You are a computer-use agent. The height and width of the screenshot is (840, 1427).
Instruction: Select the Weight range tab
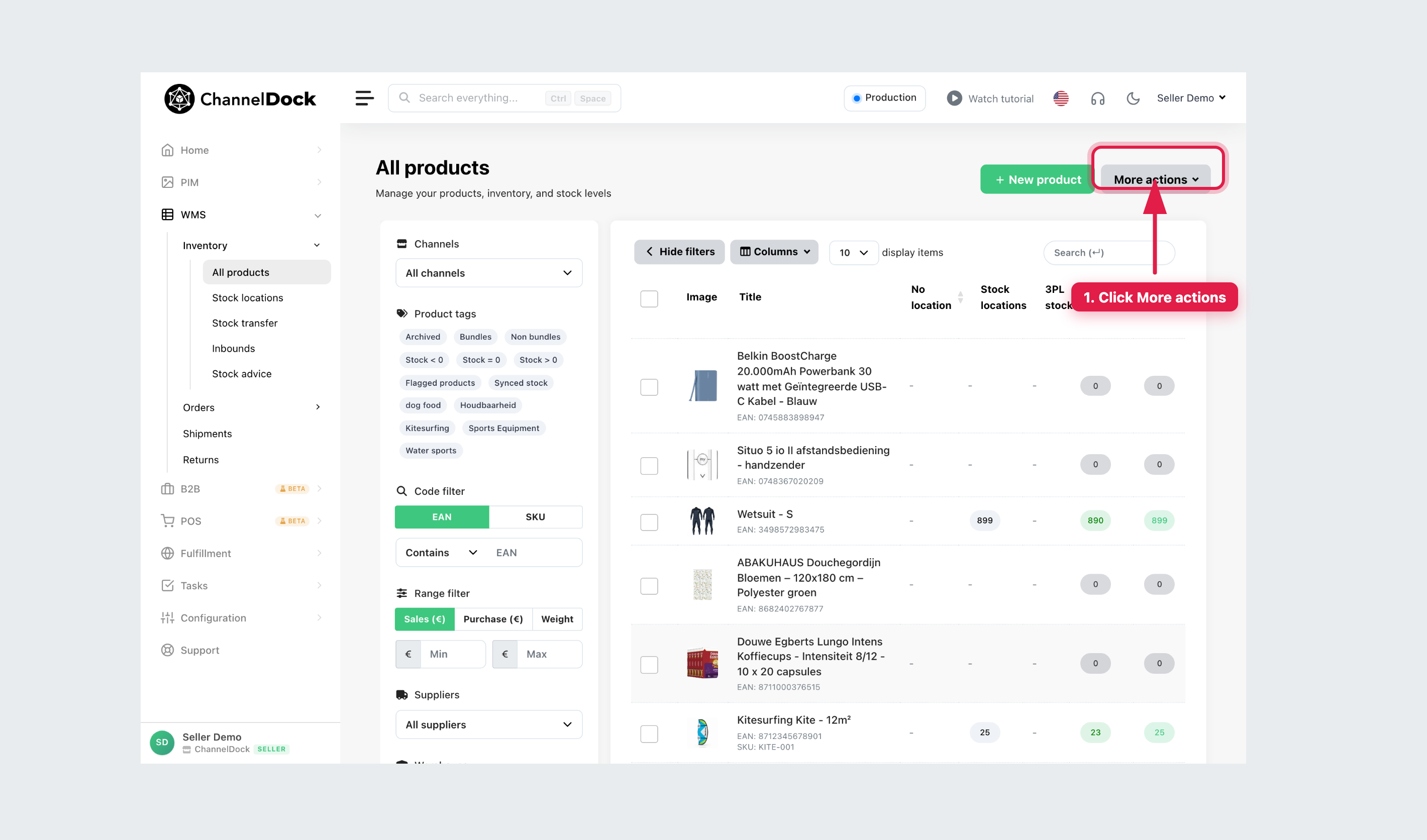[557, 618]
